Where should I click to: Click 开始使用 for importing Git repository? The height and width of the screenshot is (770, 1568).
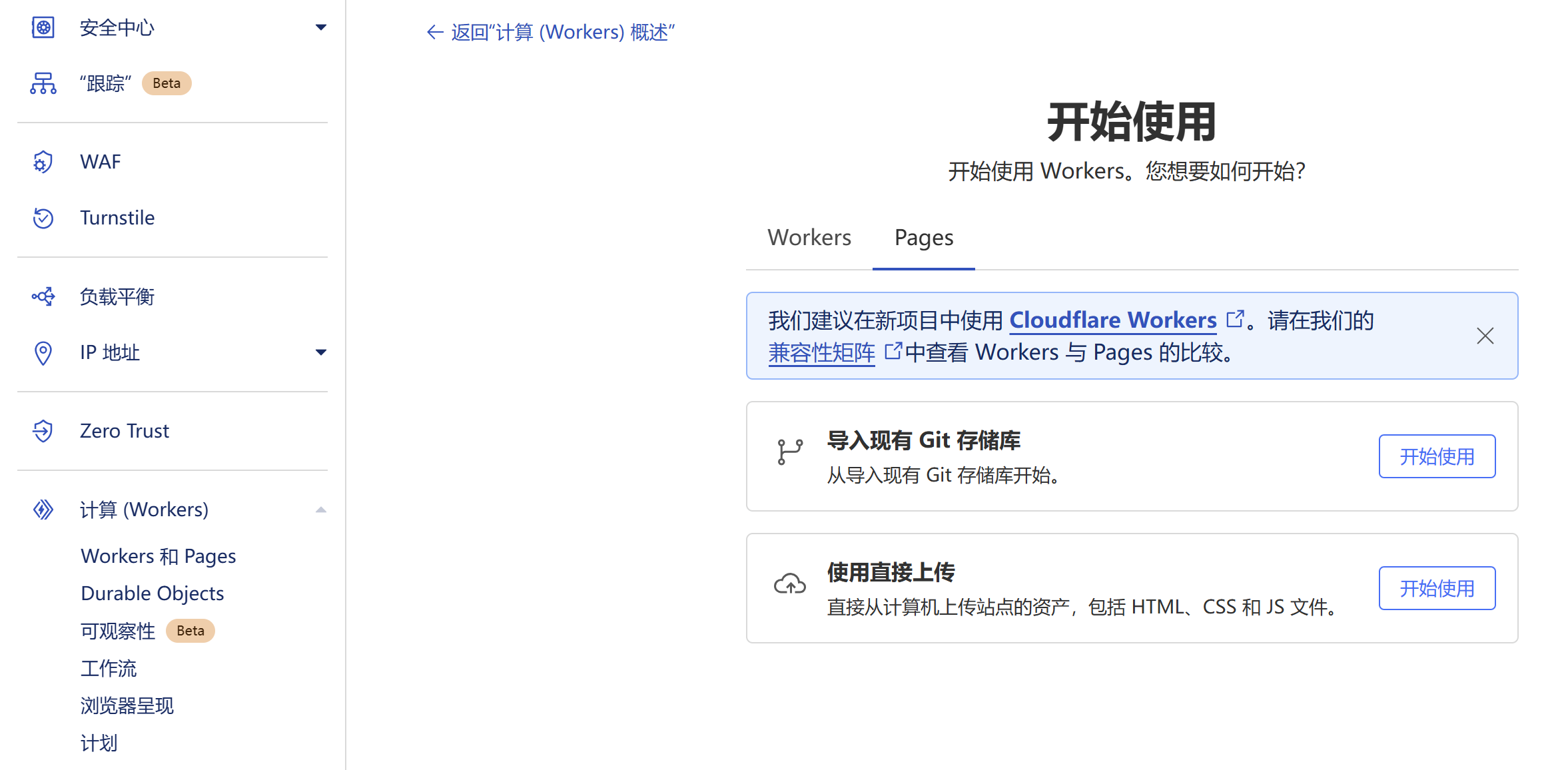[1437, 456]
